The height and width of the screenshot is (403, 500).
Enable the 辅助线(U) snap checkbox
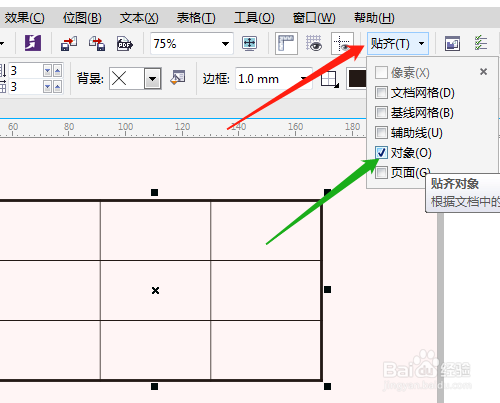coord(381,132)
